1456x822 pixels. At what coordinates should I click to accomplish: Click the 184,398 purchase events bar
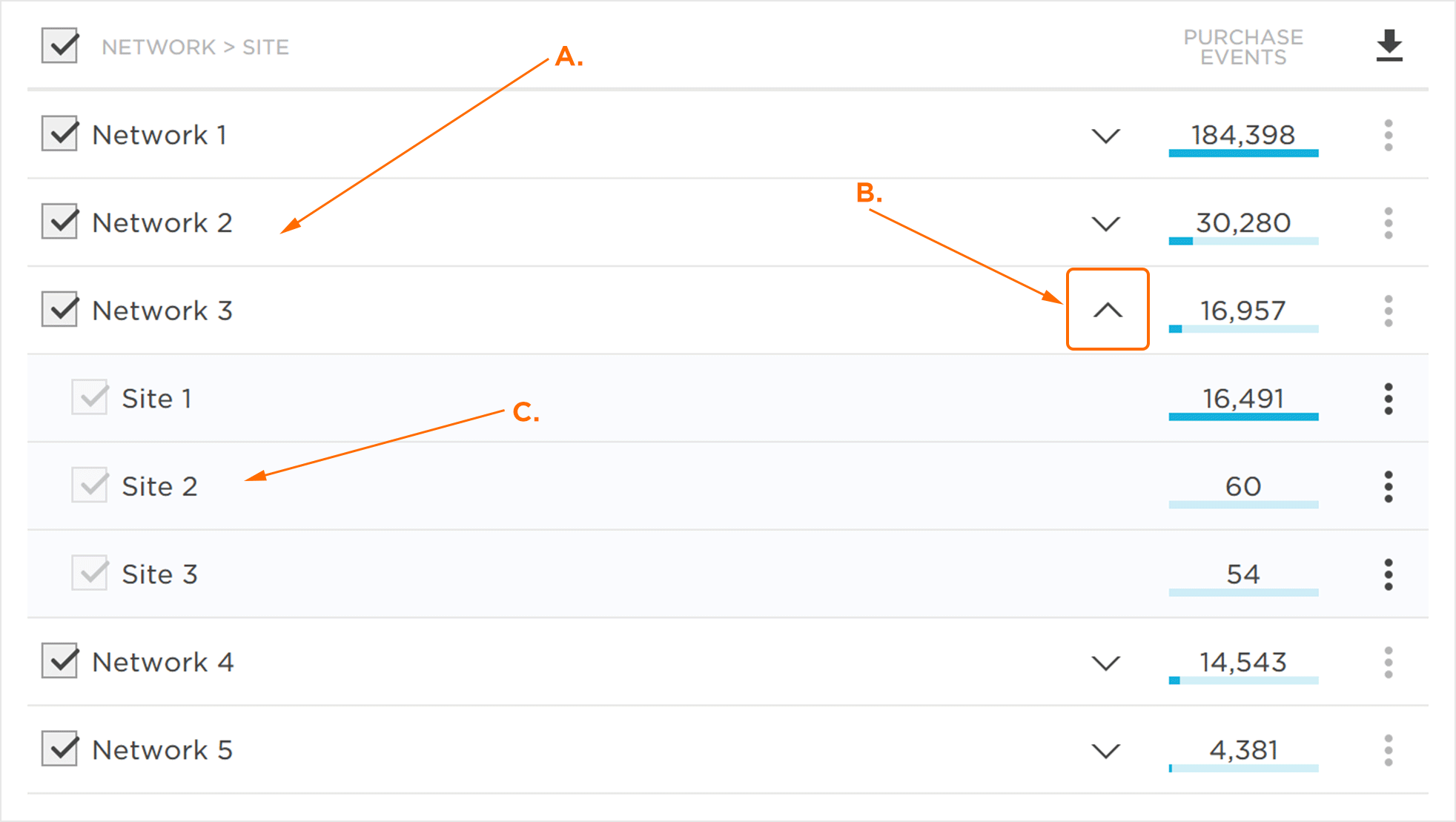pyautogui.click(x=1243, y=153)
